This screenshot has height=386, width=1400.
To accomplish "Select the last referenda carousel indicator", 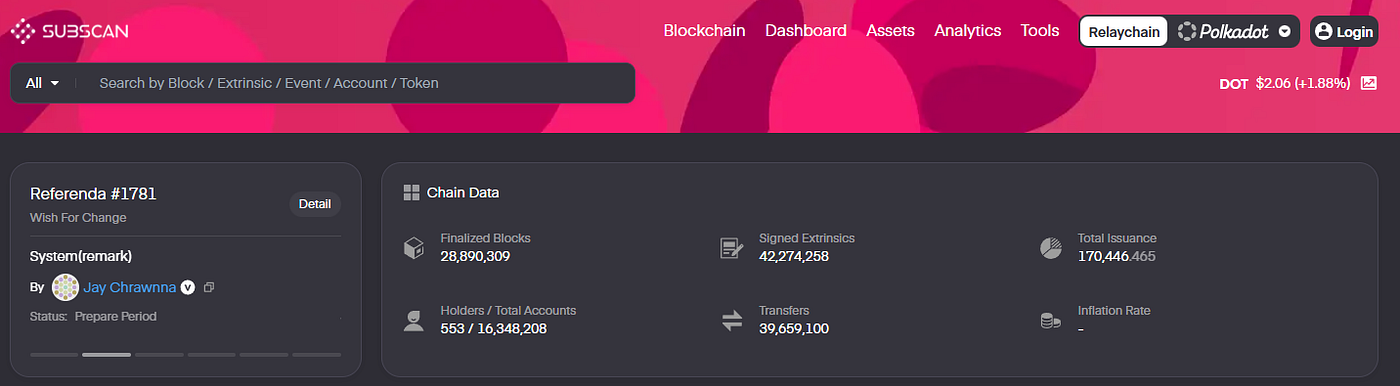I will point(316,354).
